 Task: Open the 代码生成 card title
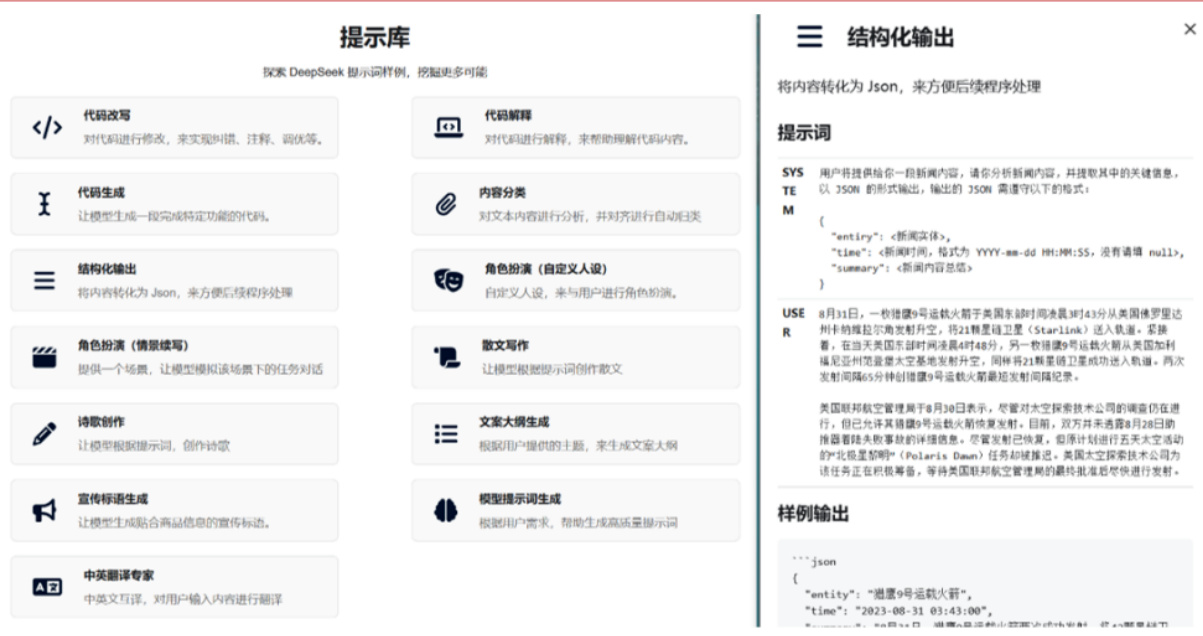pos(101,192)
